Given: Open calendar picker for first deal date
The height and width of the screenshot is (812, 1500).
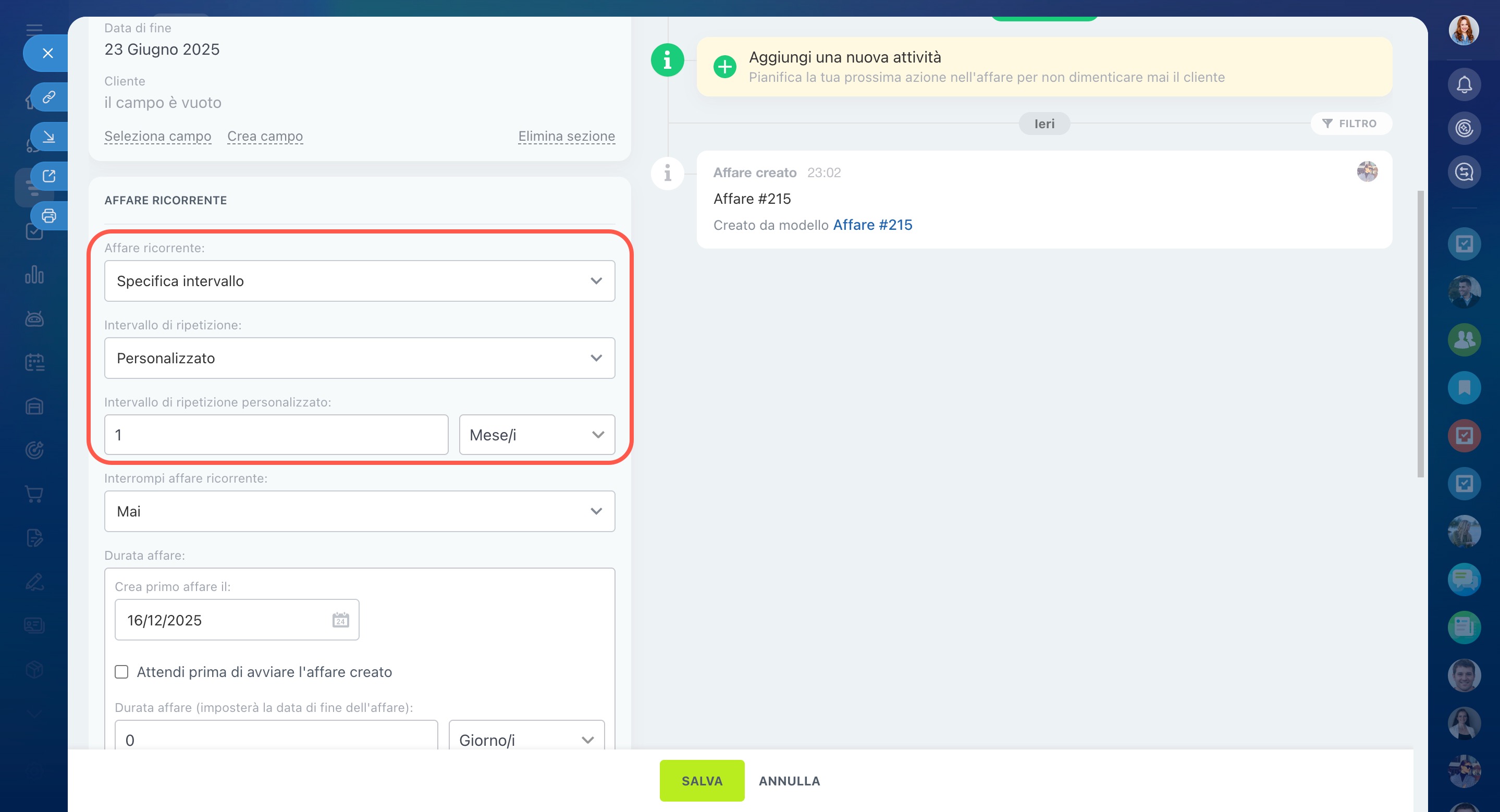Looking at the screenshot, I should point(341,620).
